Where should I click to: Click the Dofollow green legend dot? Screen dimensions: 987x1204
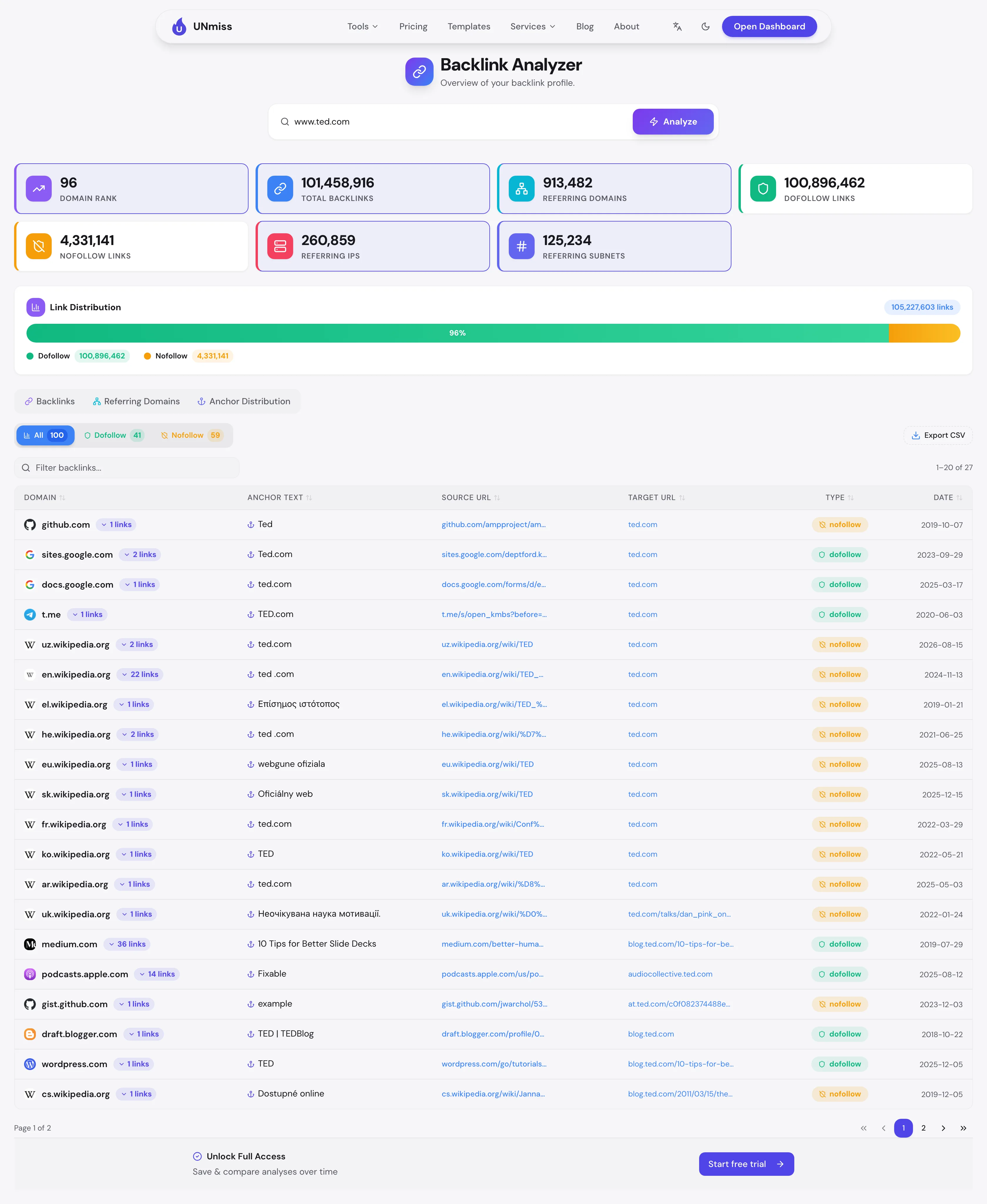[30, 356]
